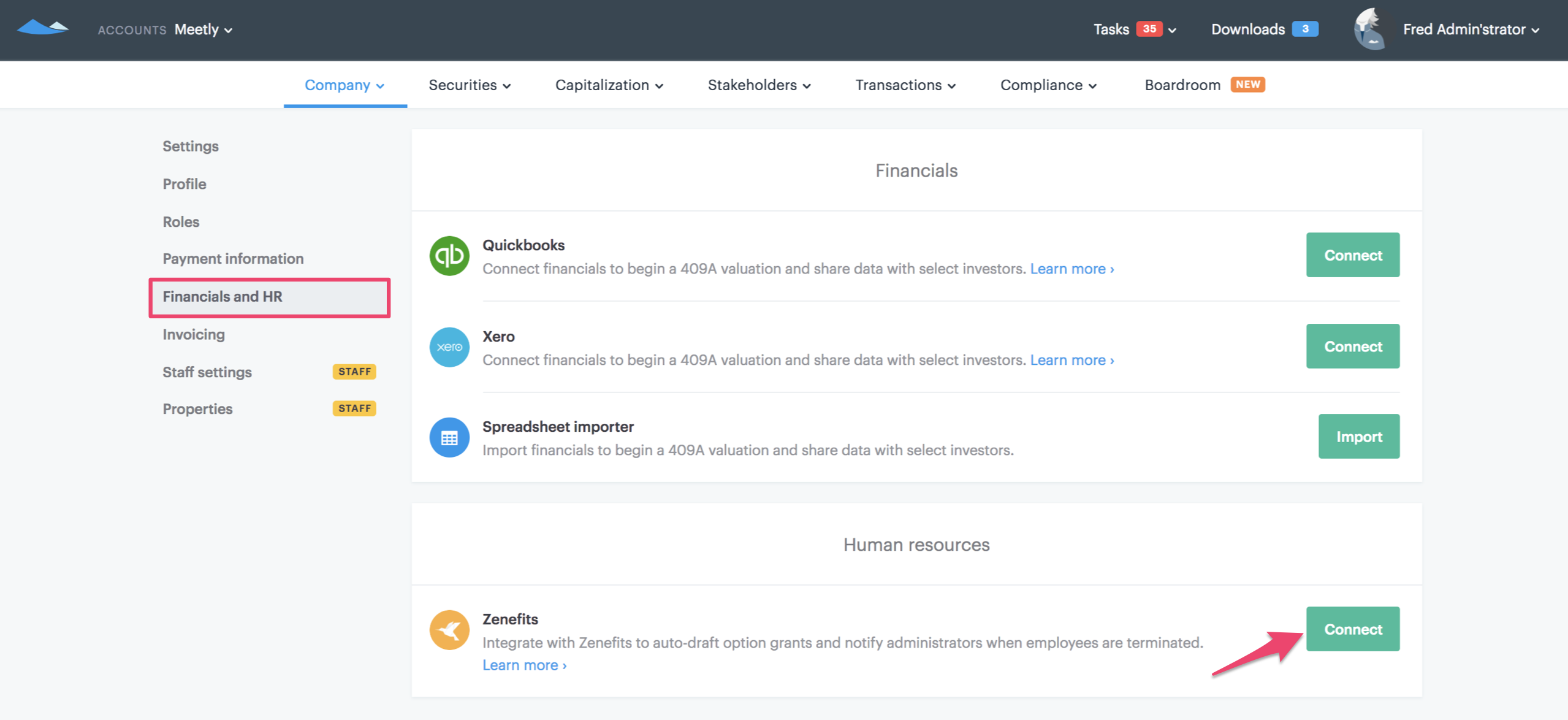This screenshot has height=720, width=1568.
Task: Click the NEW badge beside Boardroom
Action: [1248, 85]
